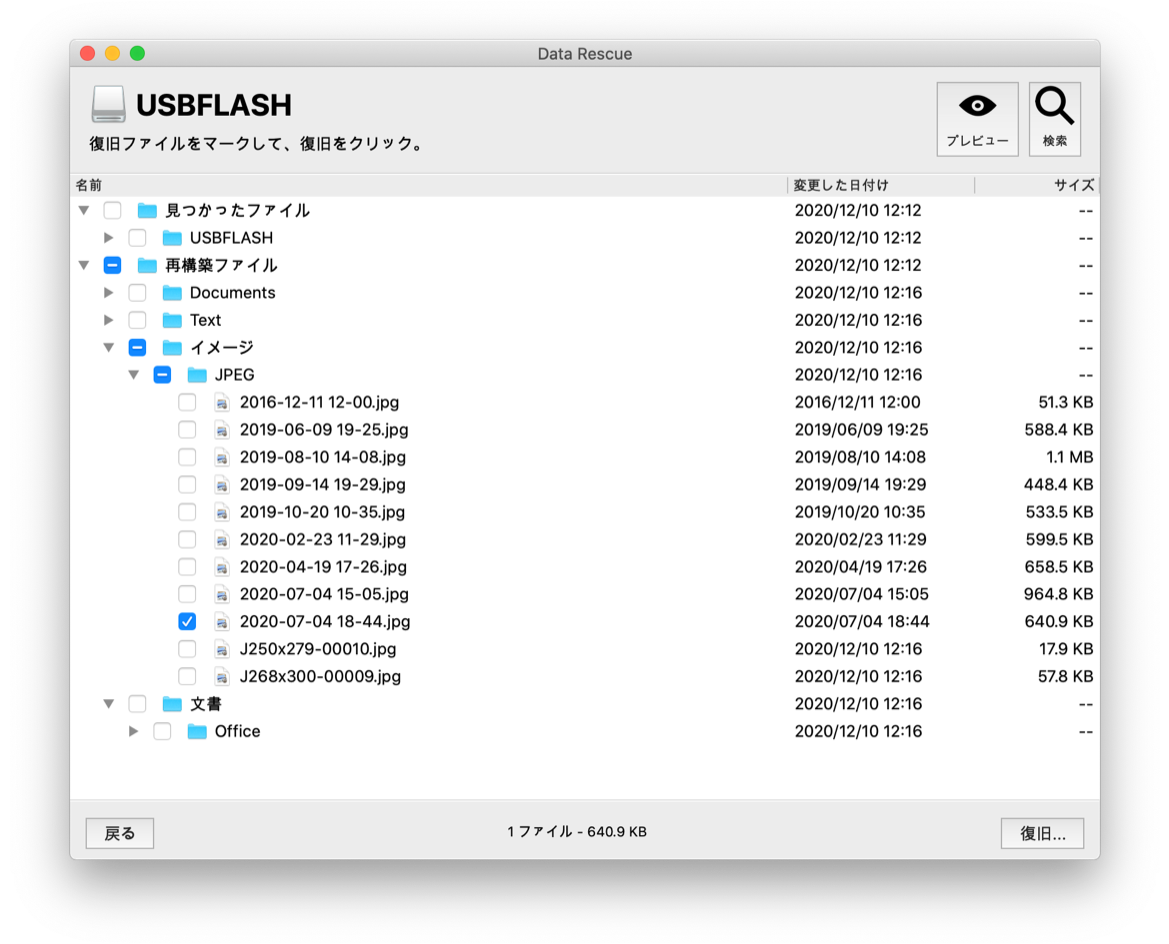1169x944 pixels.
Task: Click the file icon of 2019-08-10 14-08.jpg
Action: tap(222, 457)
